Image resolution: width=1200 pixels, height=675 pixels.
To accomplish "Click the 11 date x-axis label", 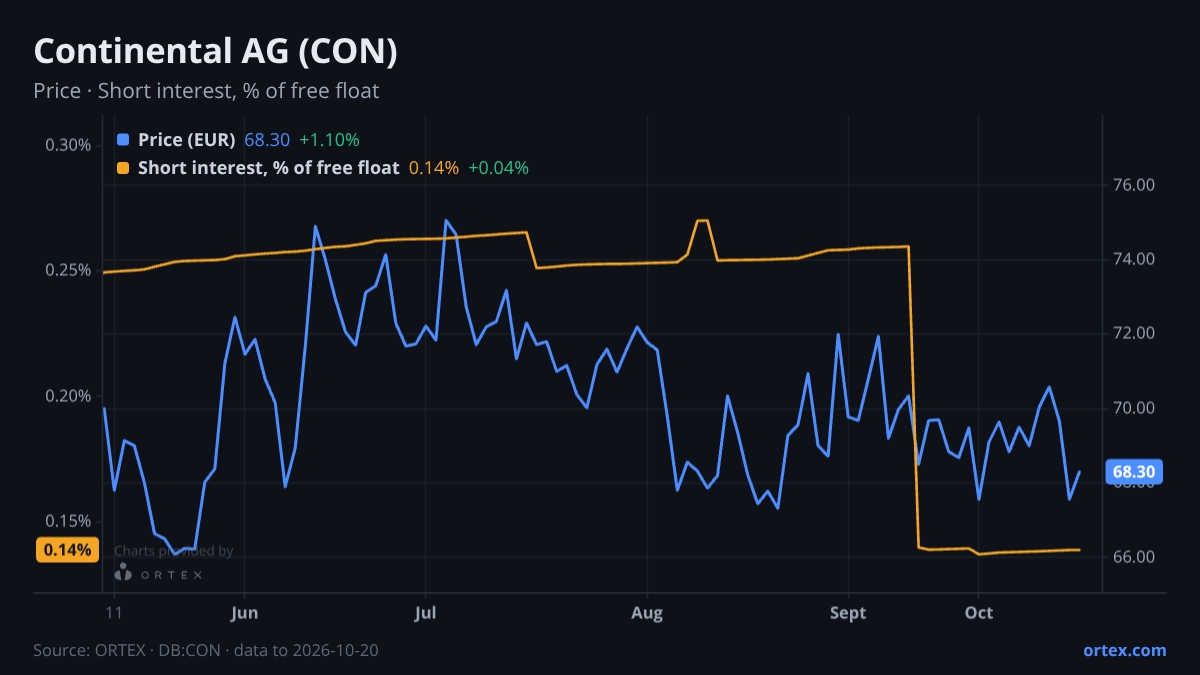I will [x=114, y=613].
